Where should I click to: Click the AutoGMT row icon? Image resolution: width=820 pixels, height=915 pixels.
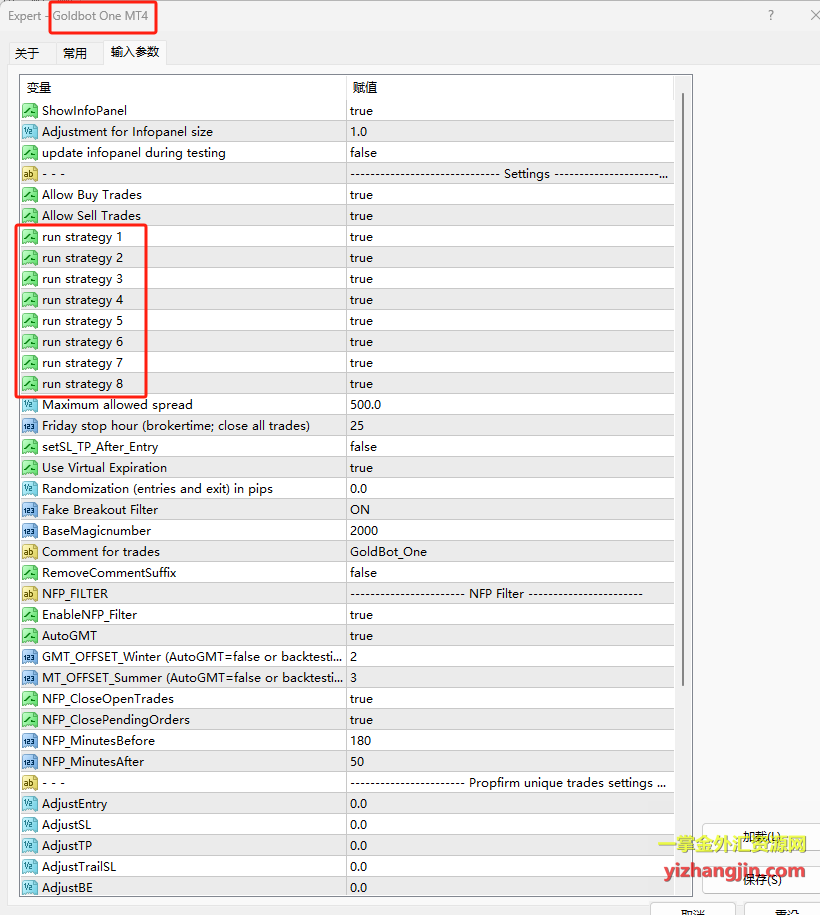(30, 635)
